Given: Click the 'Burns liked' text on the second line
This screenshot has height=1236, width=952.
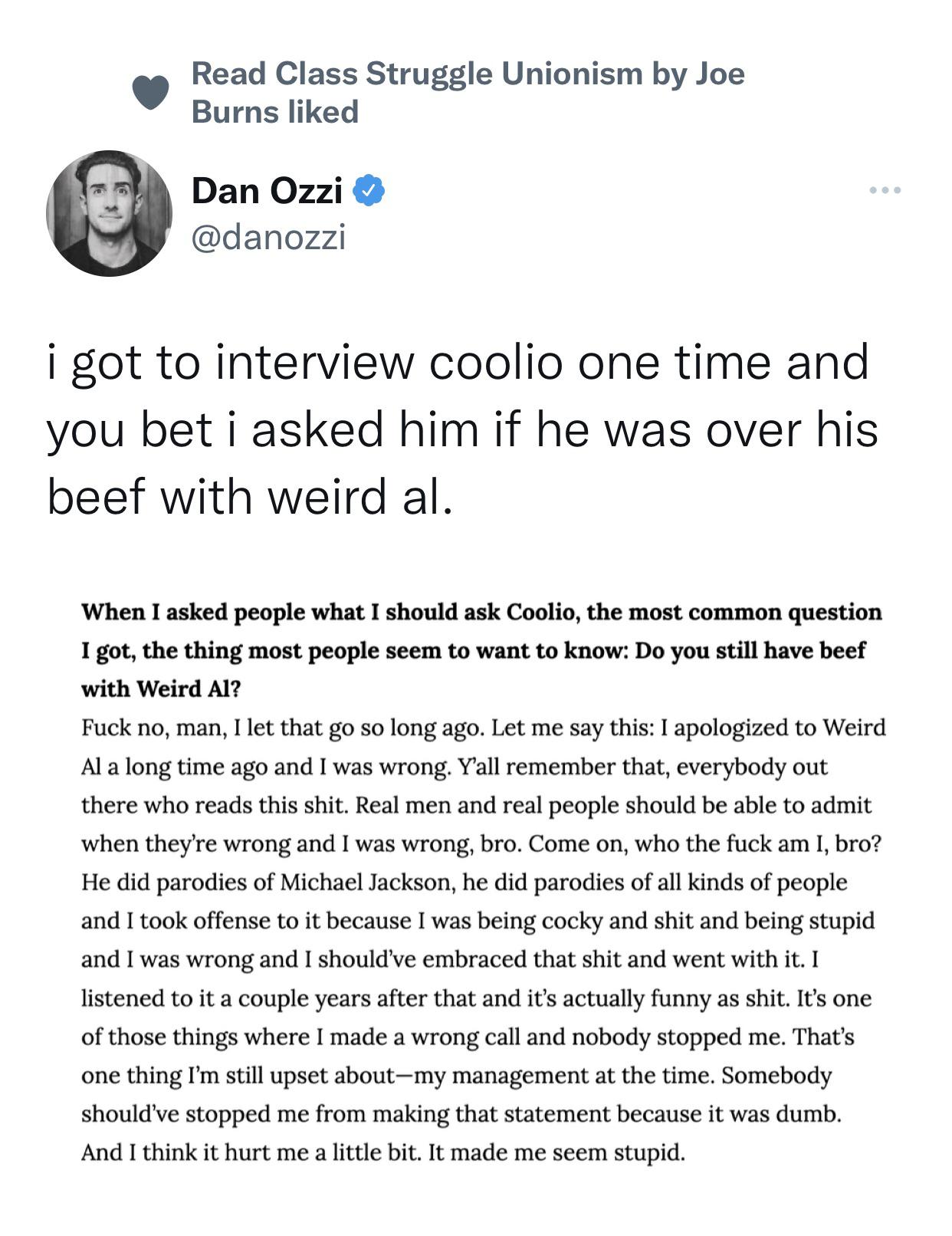Looking at the screenshot, I should tap(274, 112).
